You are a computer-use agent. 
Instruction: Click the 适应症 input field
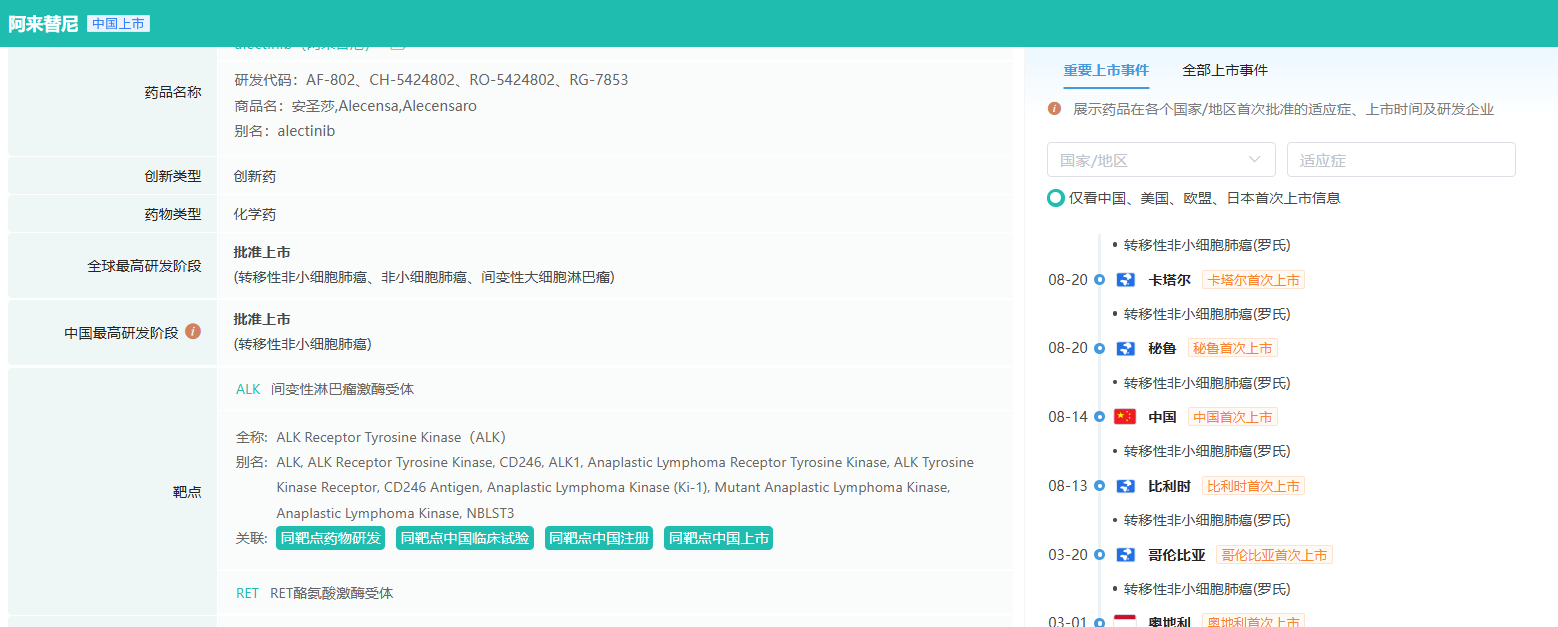(x=1401, y=160)
